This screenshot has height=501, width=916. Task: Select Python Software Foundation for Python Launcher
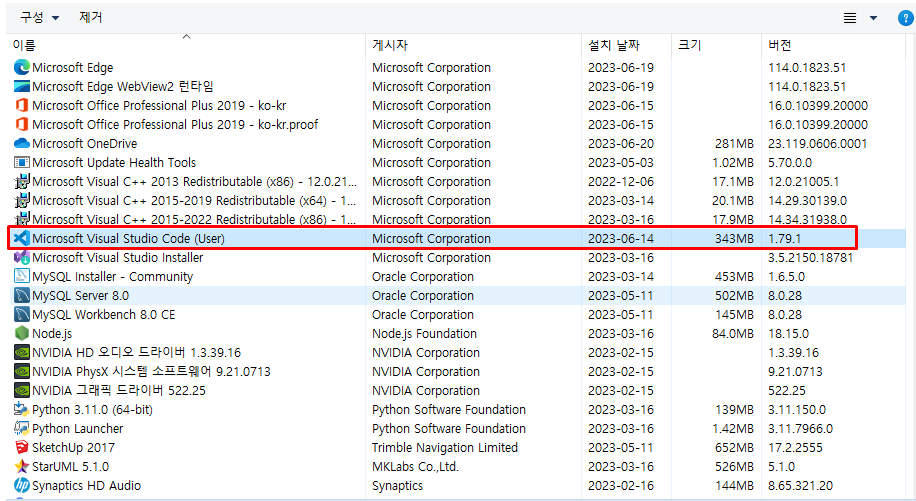[x=449, y=429]
